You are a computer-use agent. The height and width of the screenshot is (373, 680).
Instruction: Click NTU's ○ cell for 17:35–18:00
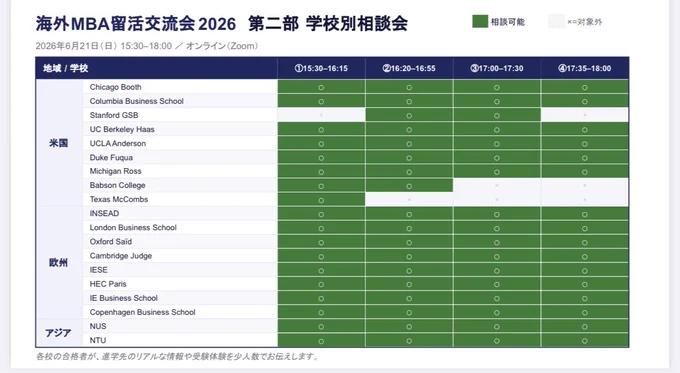pos(585,340)
